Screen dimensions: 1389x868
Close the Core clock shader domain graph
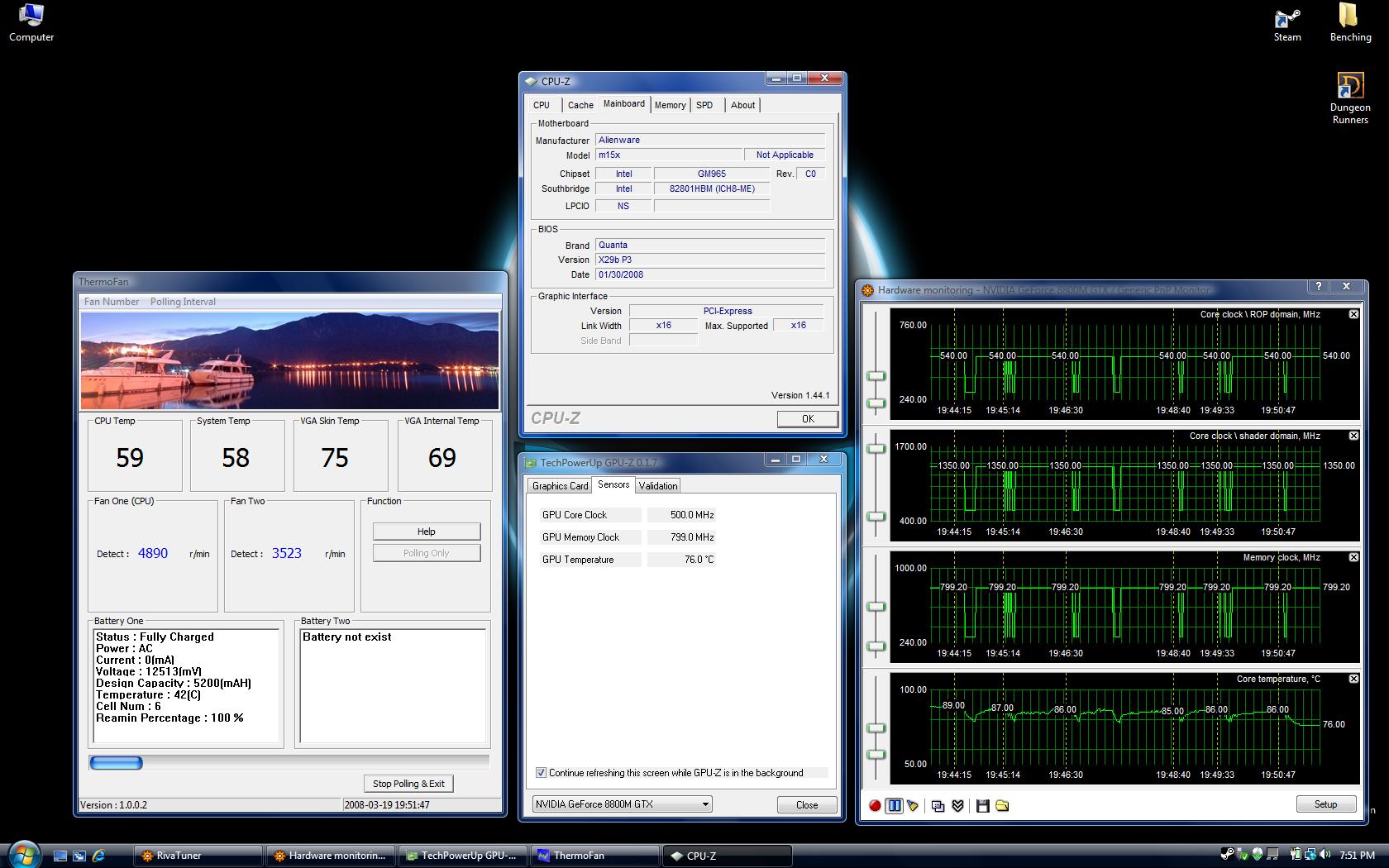click(x=1353, y=436)
